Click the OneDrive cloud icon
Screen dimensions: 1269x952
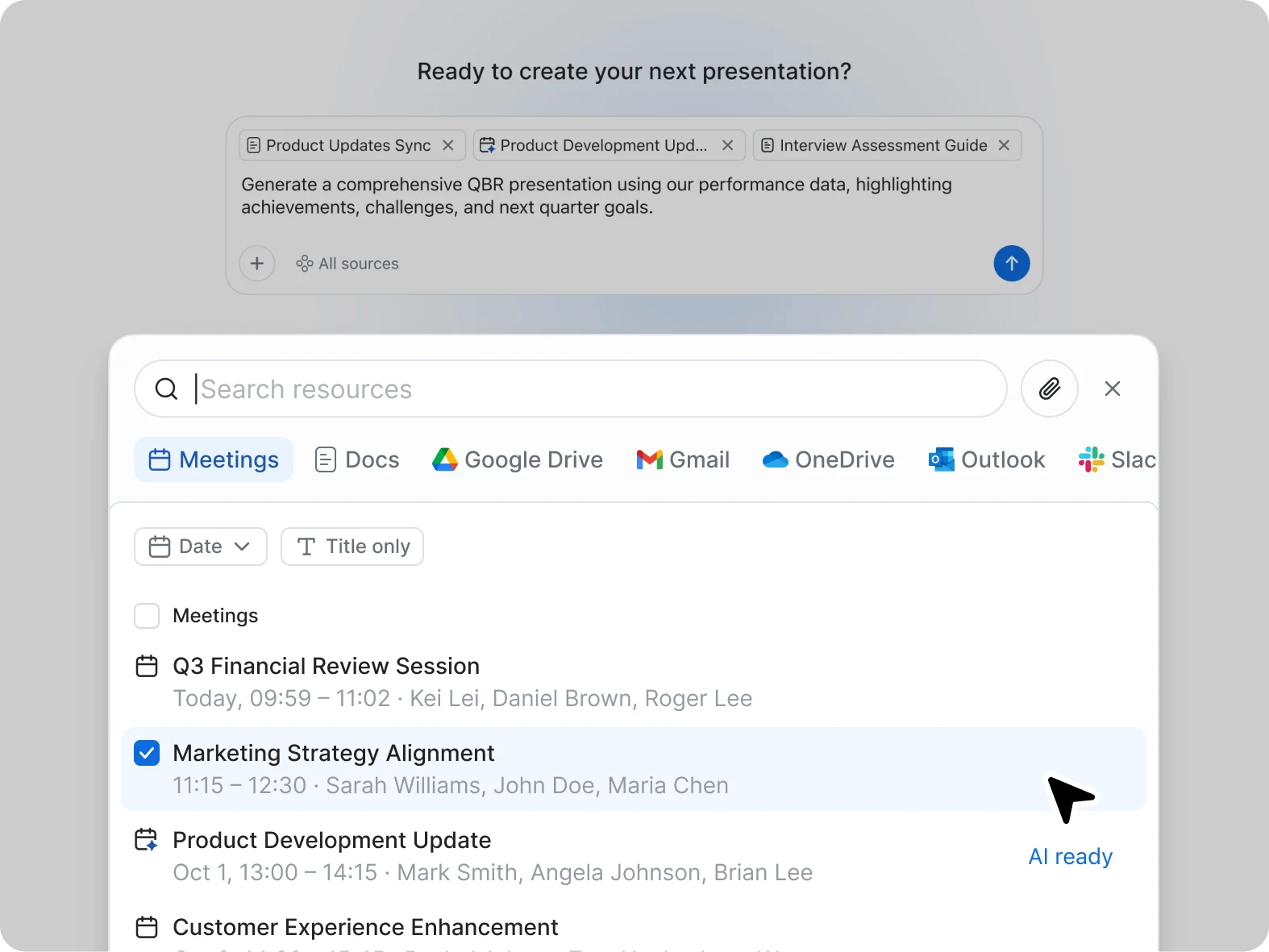(776, 459)
